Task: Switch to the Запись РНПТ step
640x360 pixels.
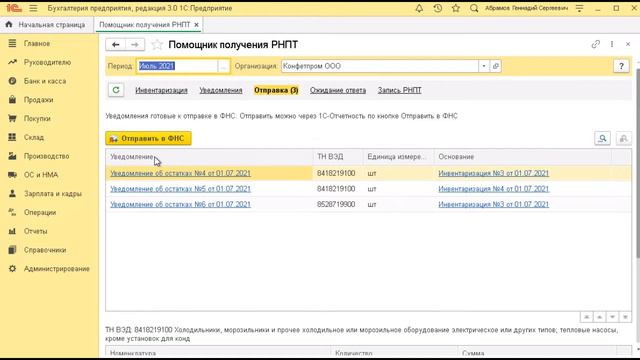Action: pyautogui.click(x=399, y=90)
